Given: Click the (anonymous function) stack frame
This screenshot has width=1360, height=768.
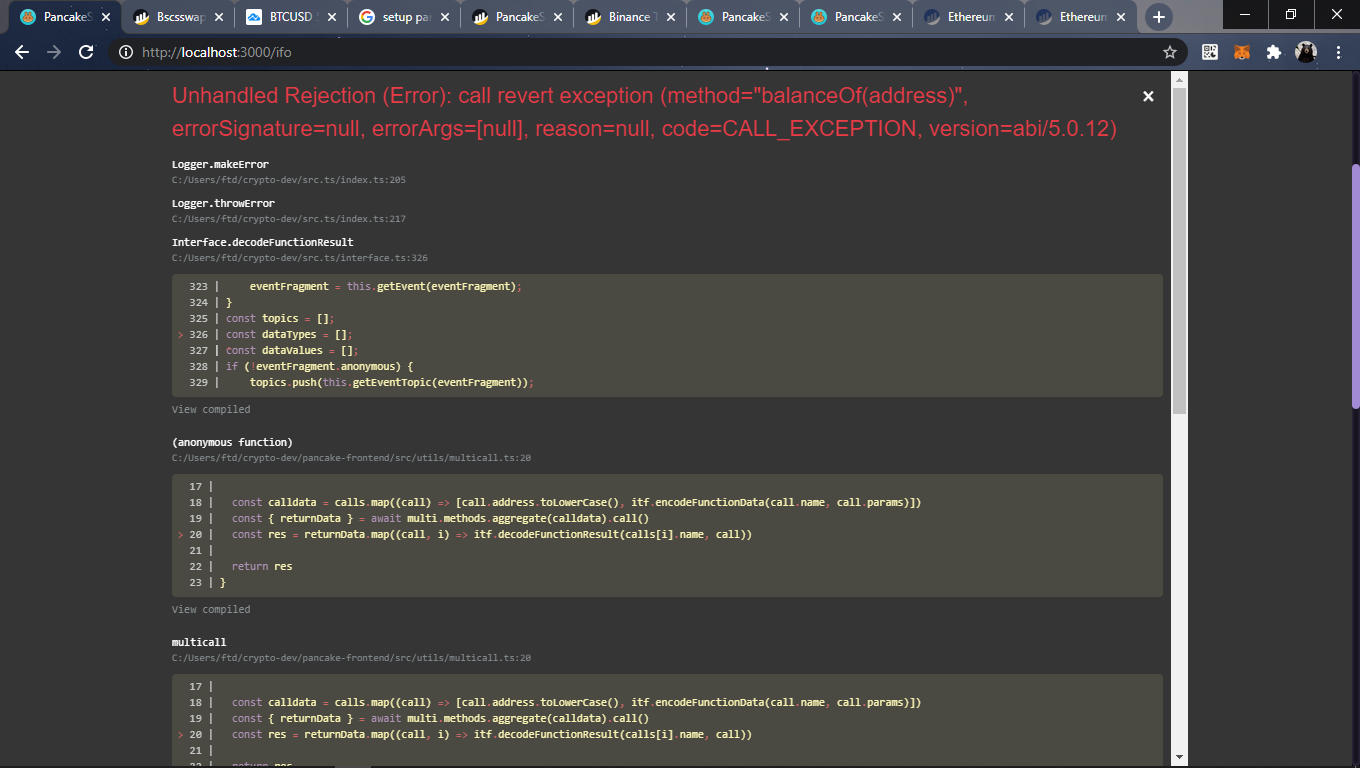Looking at the screenshot, I should coord(232,442).
